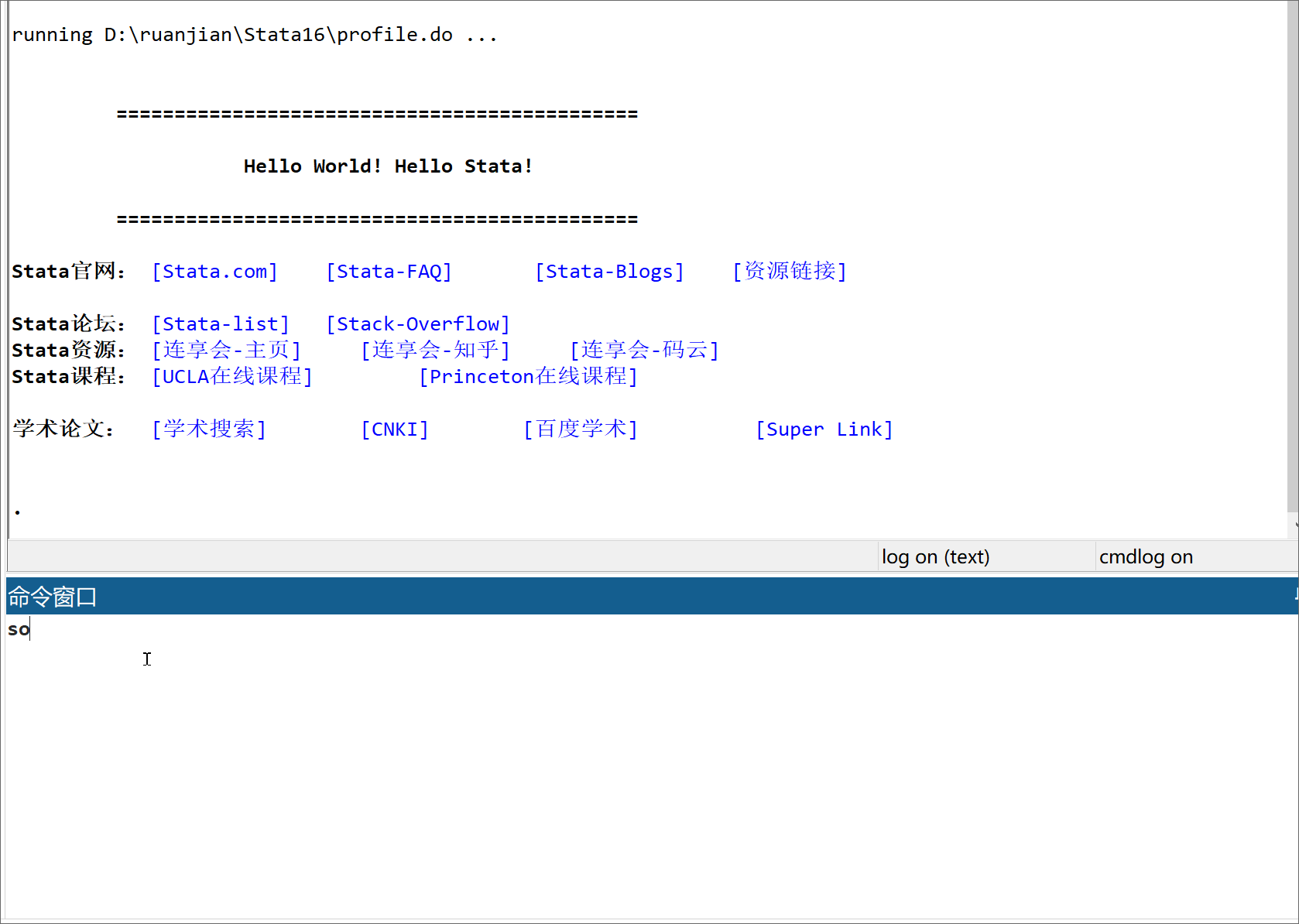The image size is (1299, 924).
Task: Open the Stata-list forum link
Action: pos(221,324)
